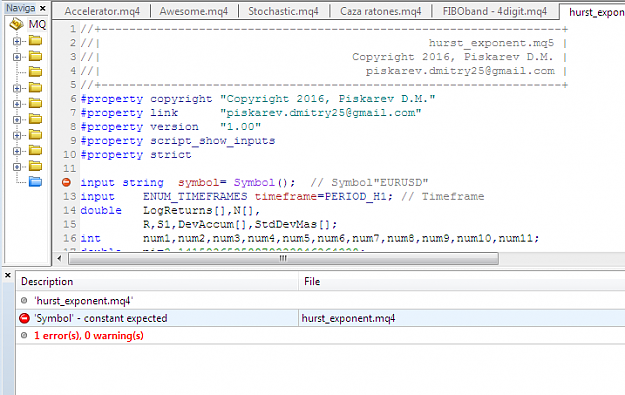Screen dimensions: 625x395
Task: Expand the last plus node above the blue folder
Action: click(x=17, y=167)
